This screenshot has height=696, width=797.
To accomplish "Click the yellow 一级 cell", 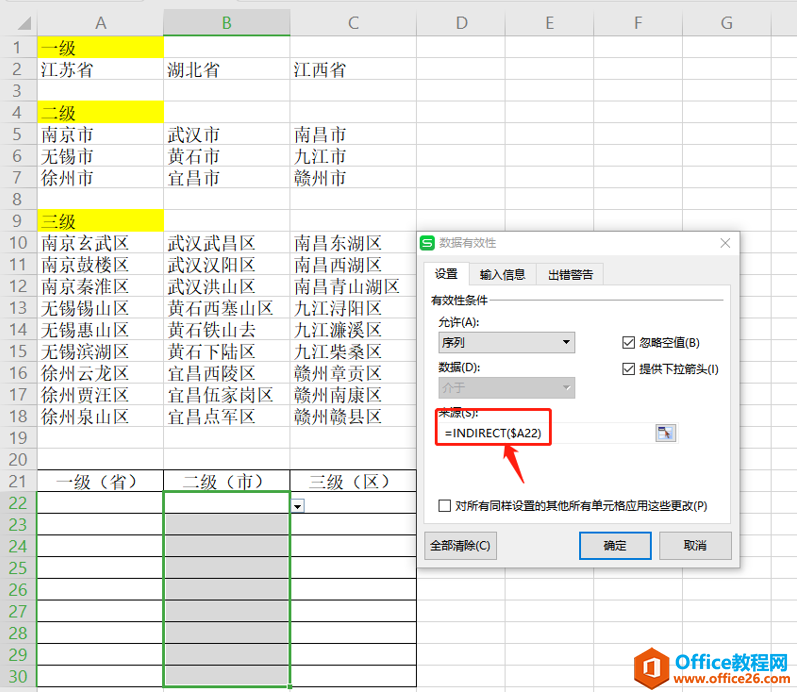I will pyautogui.click(x=100, y=47).
